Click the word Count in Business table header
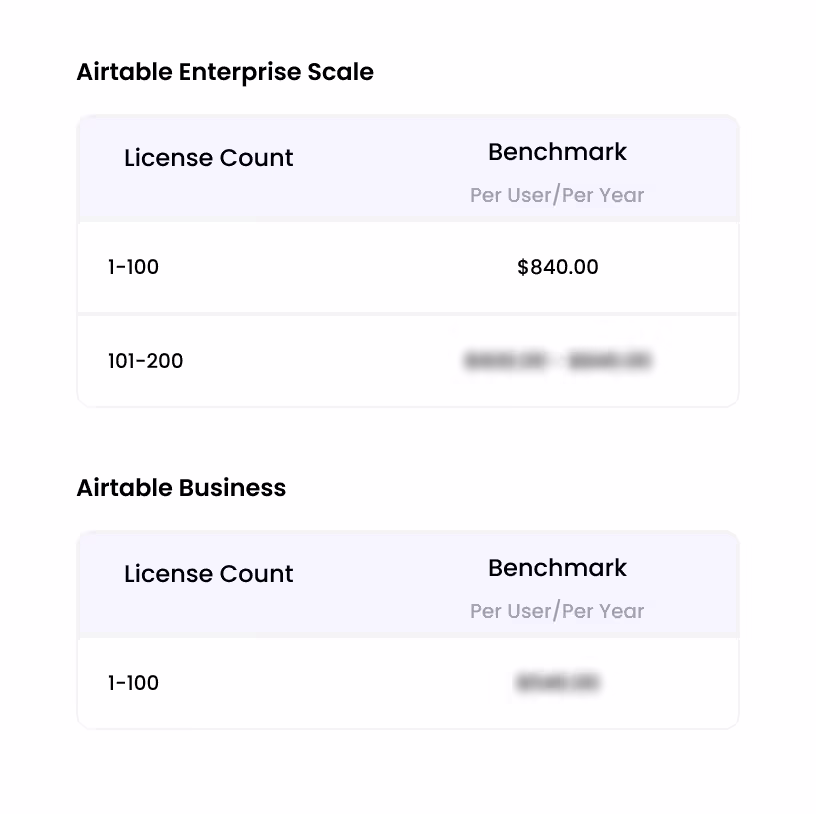This screenshot has height=814, width=816. coord(256,574)
